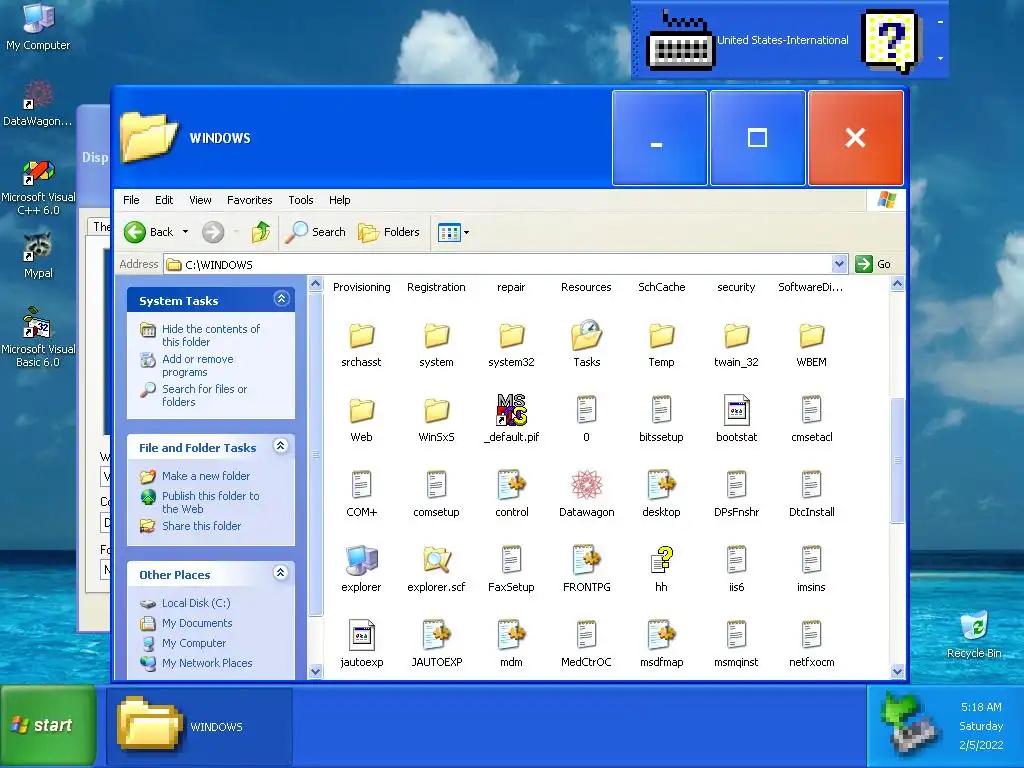Click the task pane scrollbar down arrow
This screenshot has width=1024, height=768.
pyautogui.click(x=315, y=671)
